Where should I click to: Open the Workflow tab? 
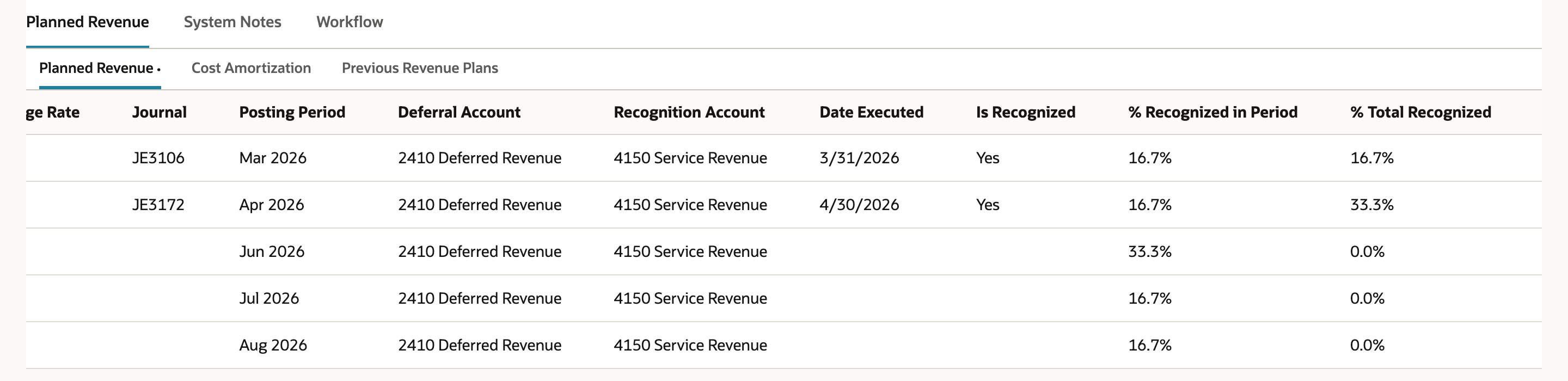350,22
